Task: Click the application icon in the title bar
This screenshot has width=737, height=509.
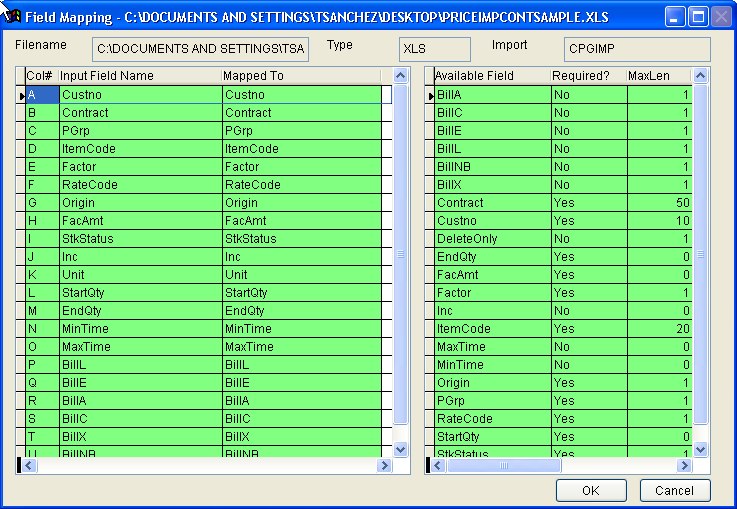Action: tap(14, 16)
